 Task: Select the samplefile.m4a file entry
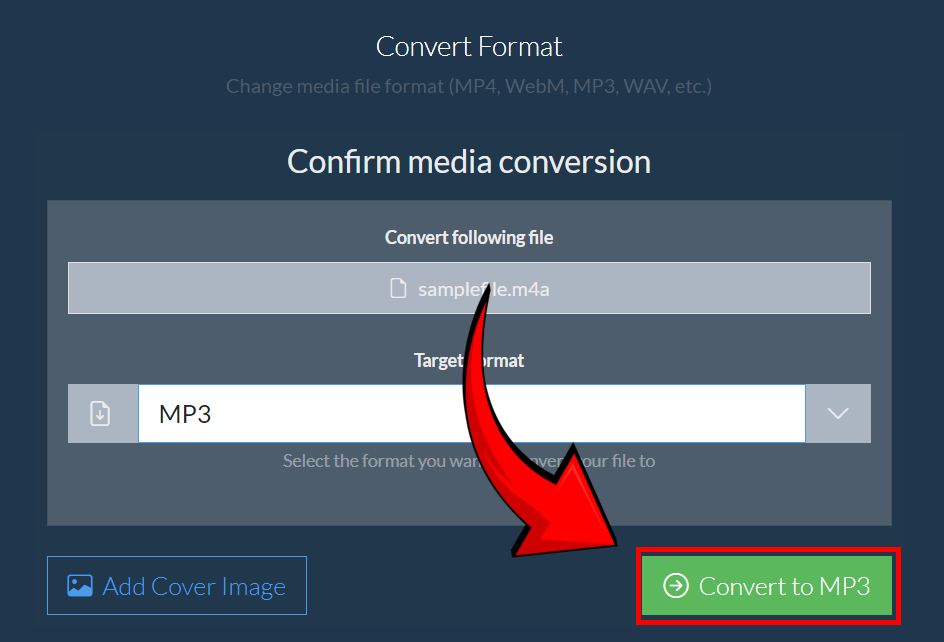[469, 288]
